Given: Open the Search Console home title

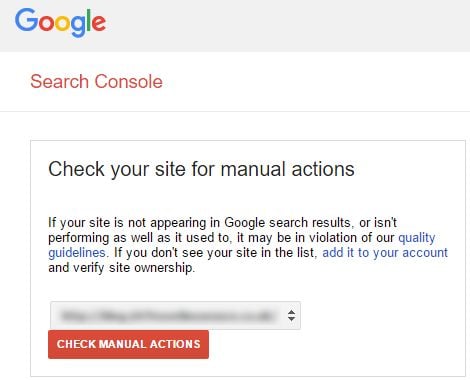Looking at the screenshot, I should pos(96,81).
